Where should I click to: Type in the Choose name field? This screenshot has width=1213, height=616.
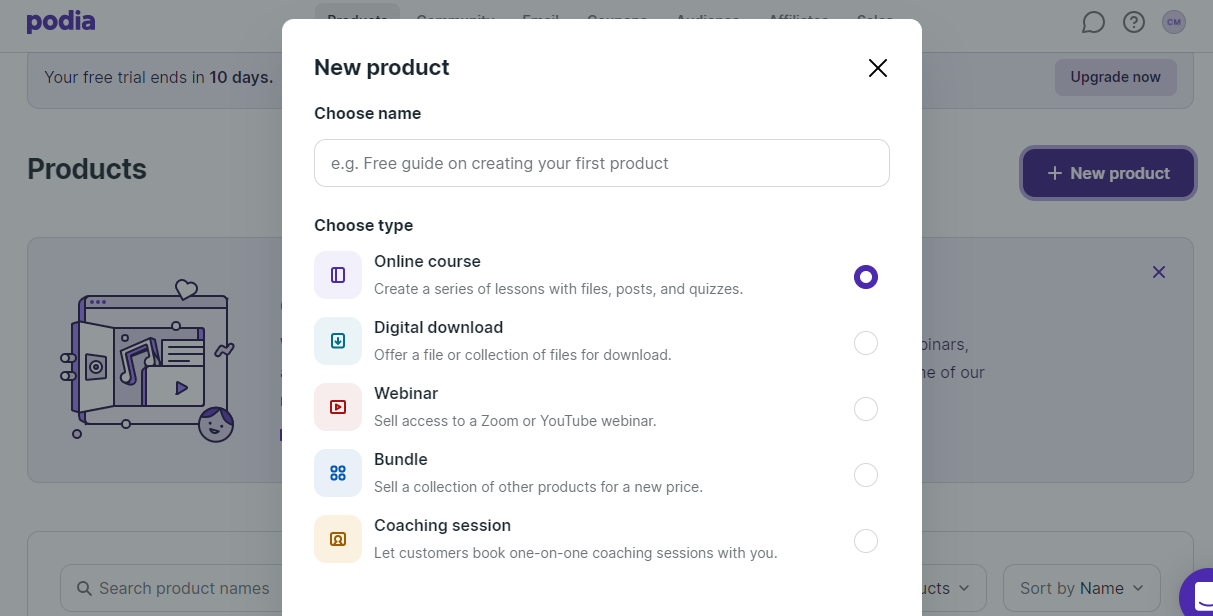[x=601, y=163]
